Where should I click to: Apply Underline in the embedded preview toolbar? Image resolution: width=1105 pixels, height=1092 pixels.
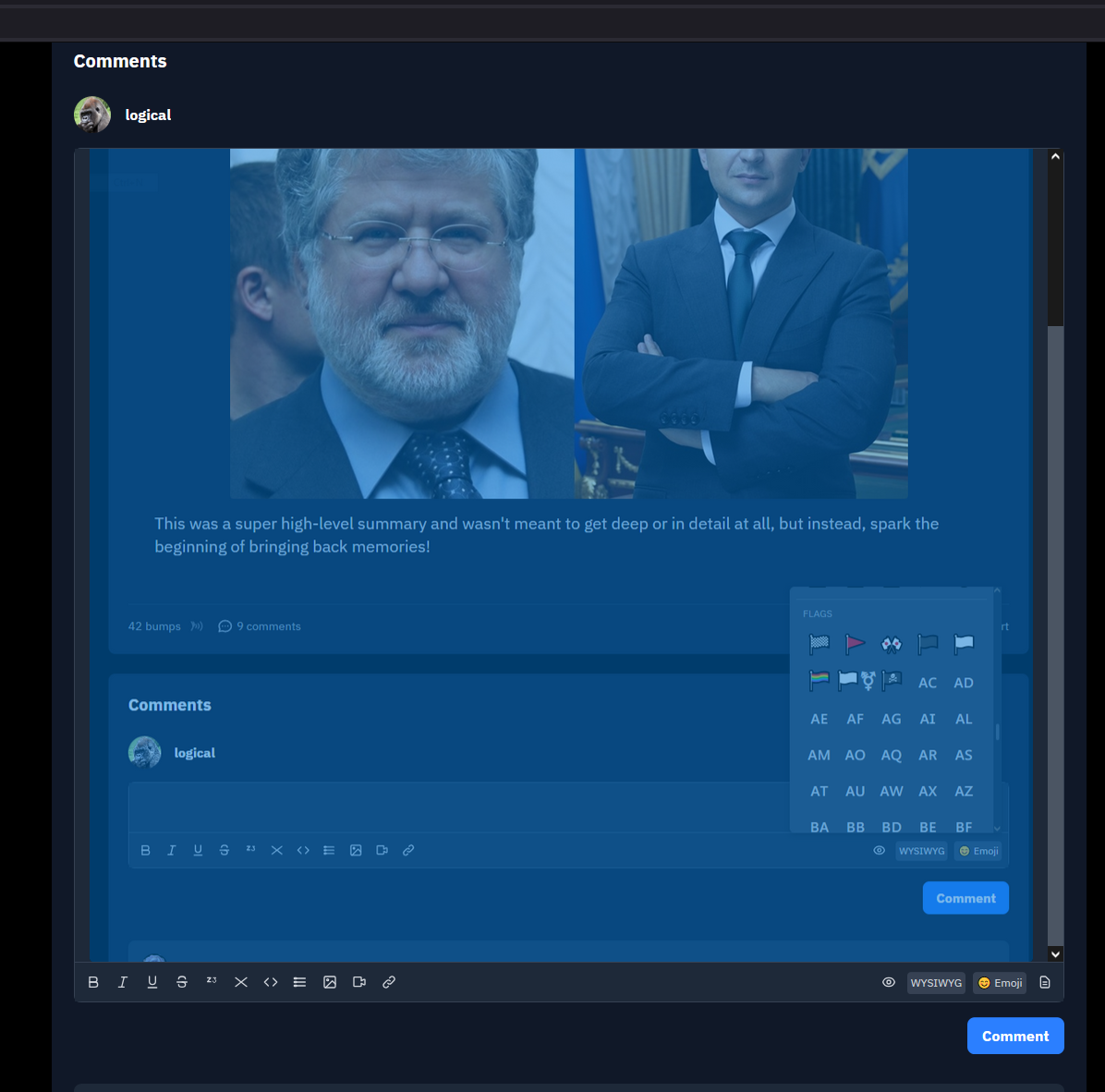[198, 850]
